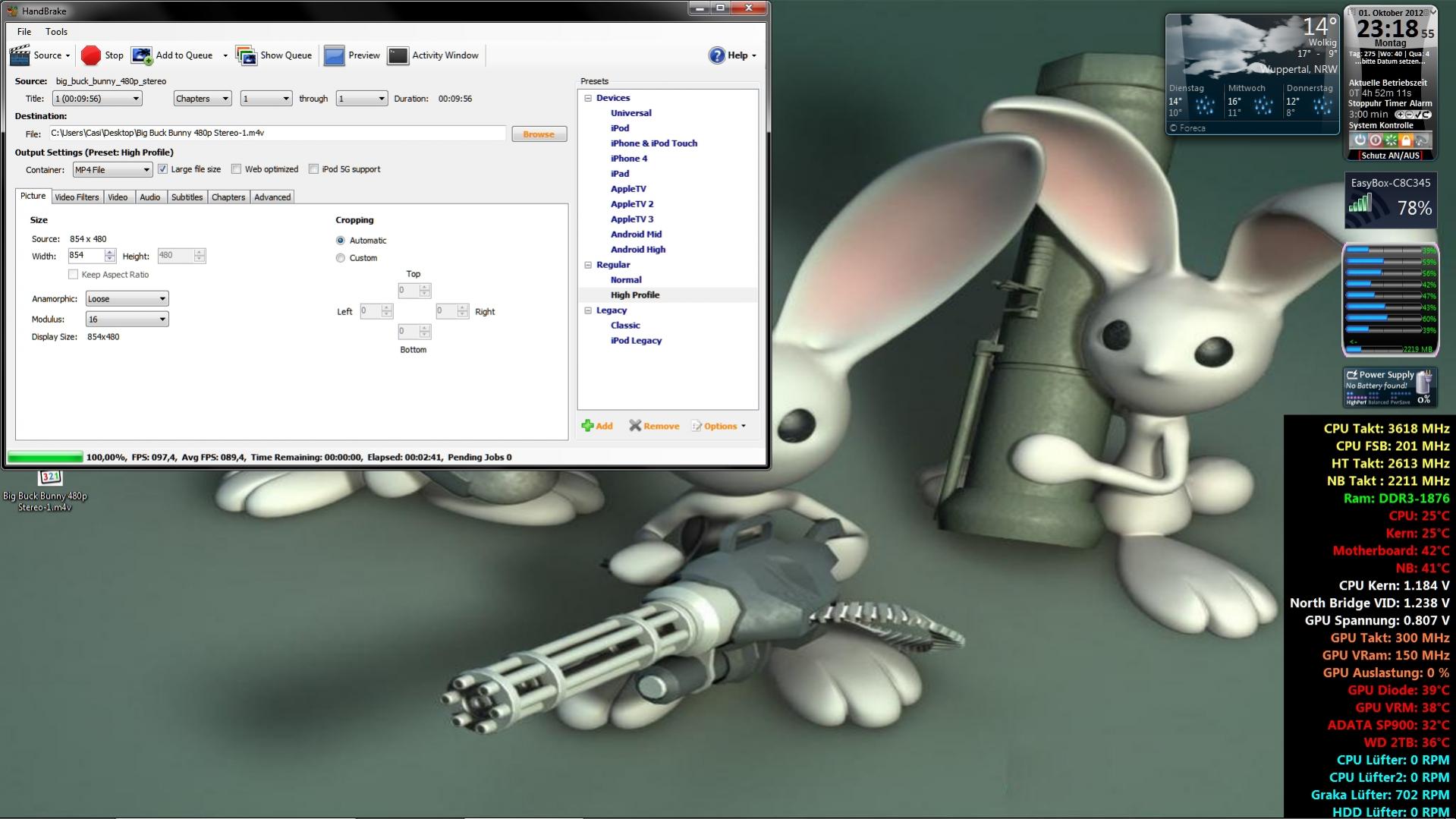This screenshot has height=819, width=1456.
Task: Open the Help menu in toolbar
Action: pos(732,55)
